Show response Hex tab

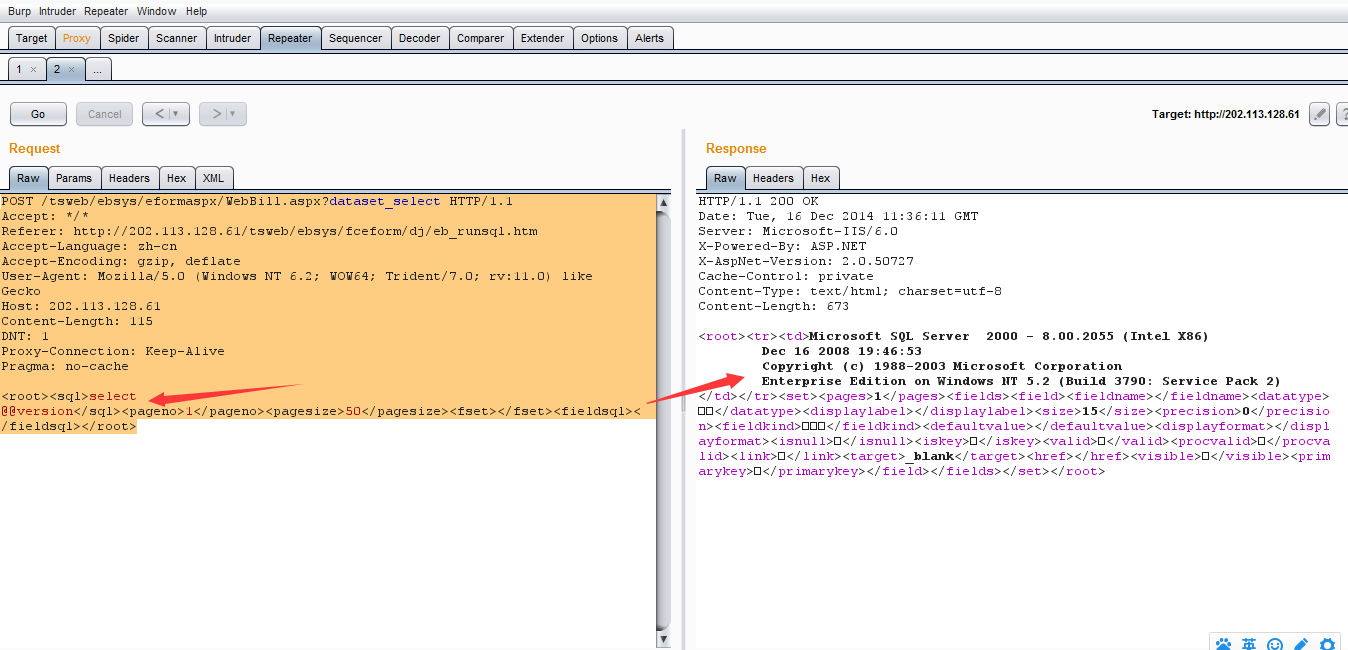click(x=821, y=178)
